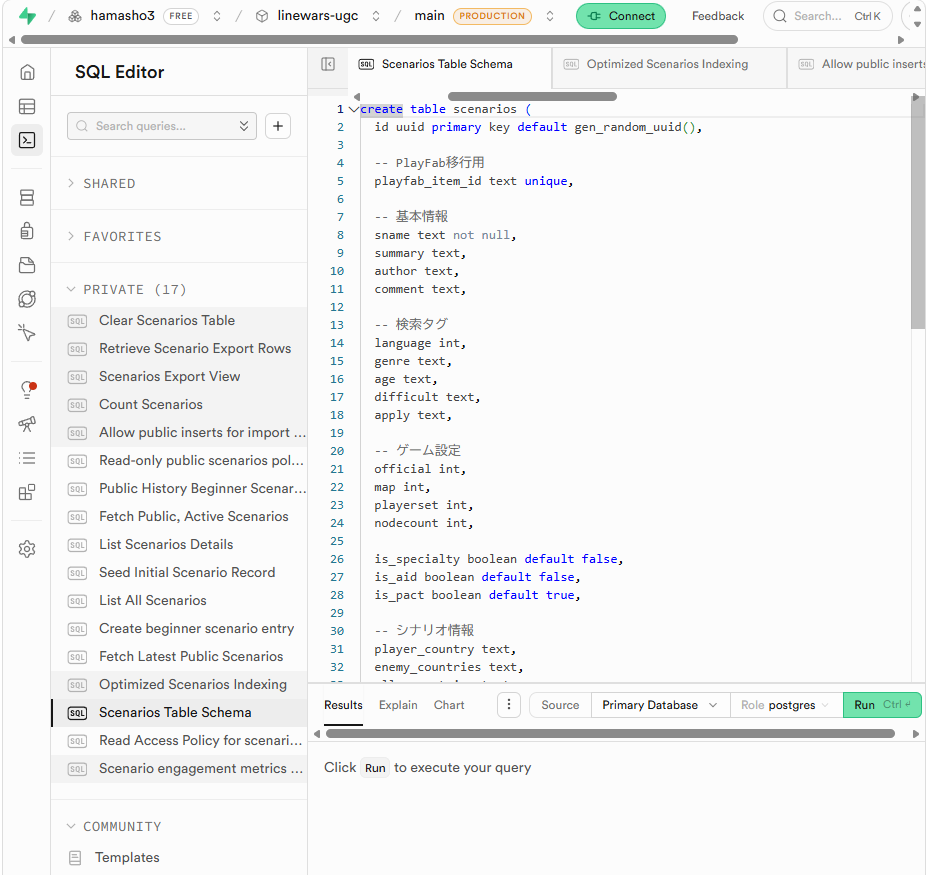This screenshot has width=926, height=875.
Task: Open Seed Initial Scenario Record query
Action: [179, 573]
